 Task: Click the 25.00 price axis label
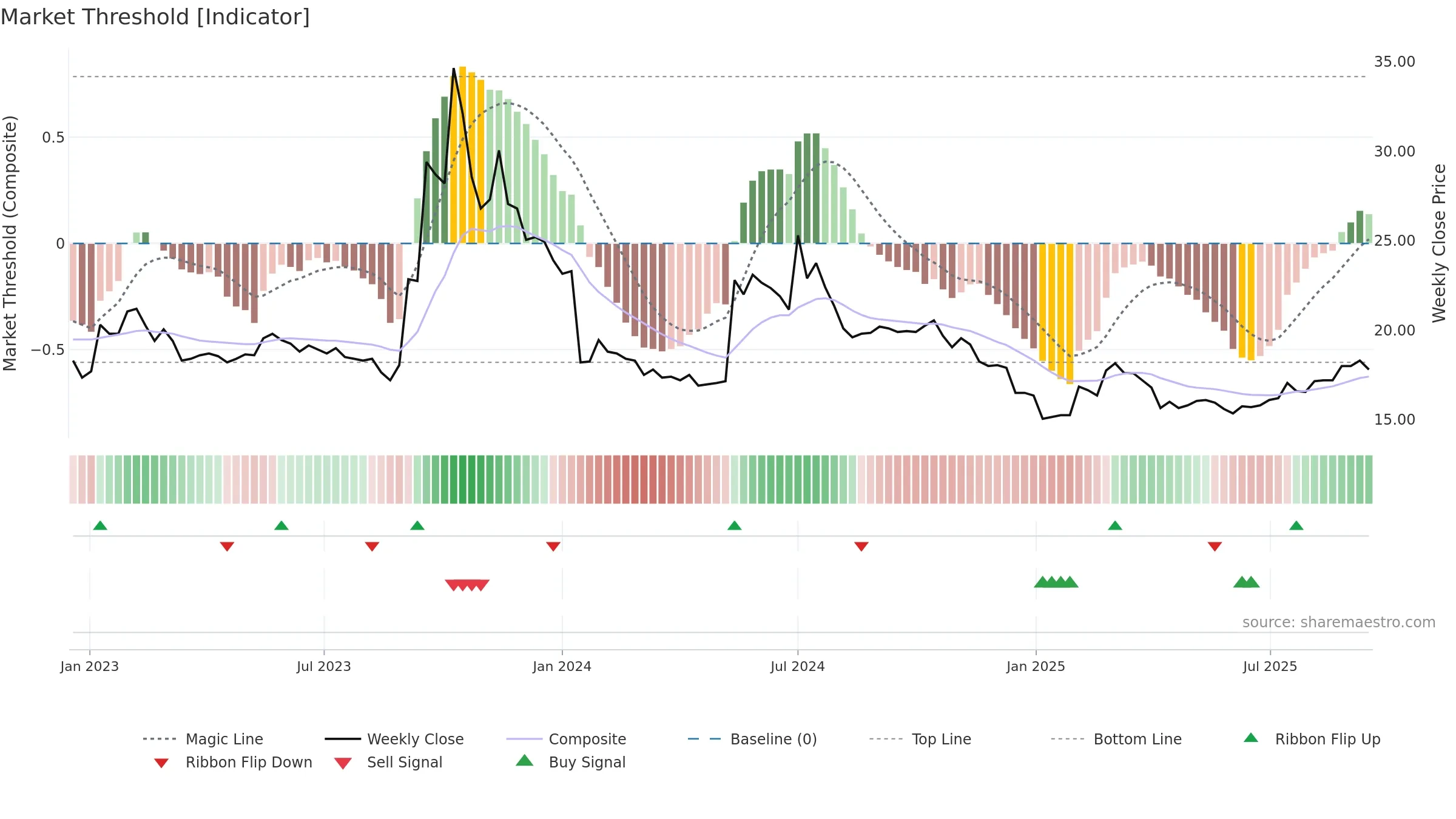pos(1395,241)
